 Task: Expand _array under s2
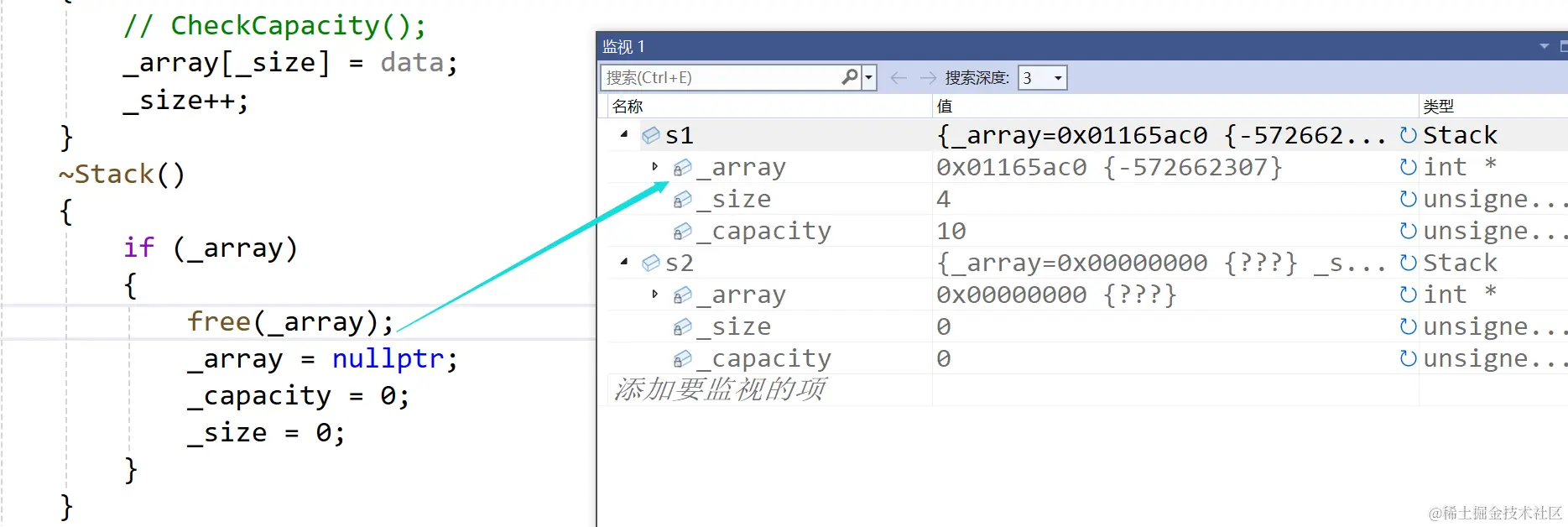click(655, 294)
